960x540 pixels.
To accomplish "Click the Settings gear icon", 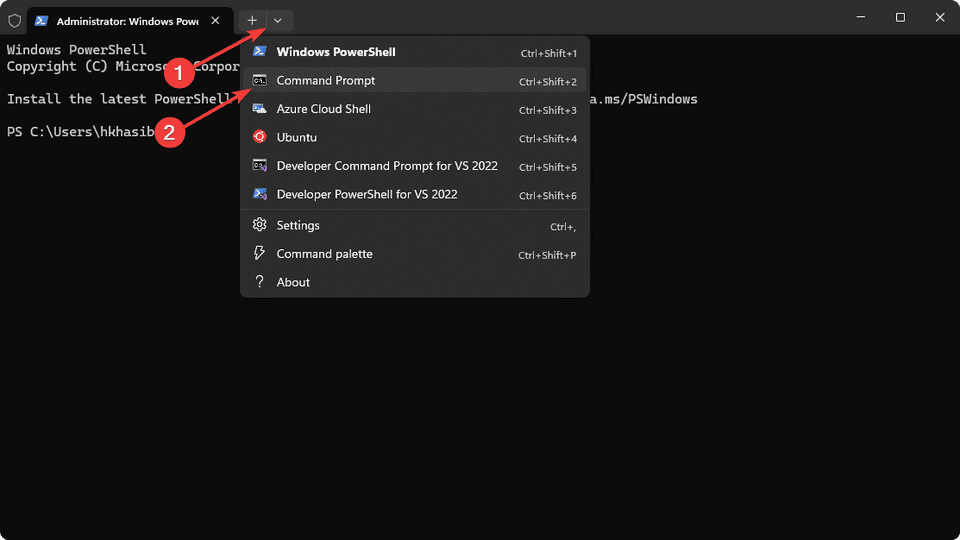I will point(260,225).
